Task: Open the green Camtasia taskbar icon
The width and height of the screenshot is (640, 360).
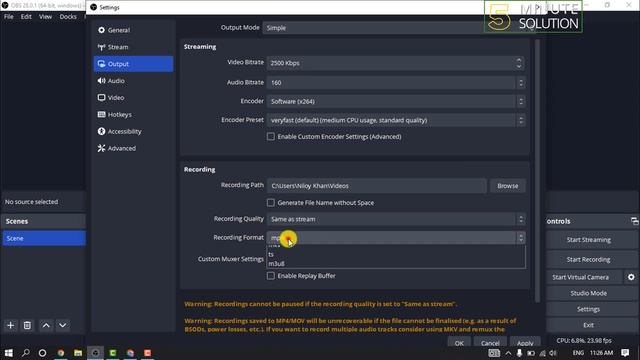Action: (113, 353)
